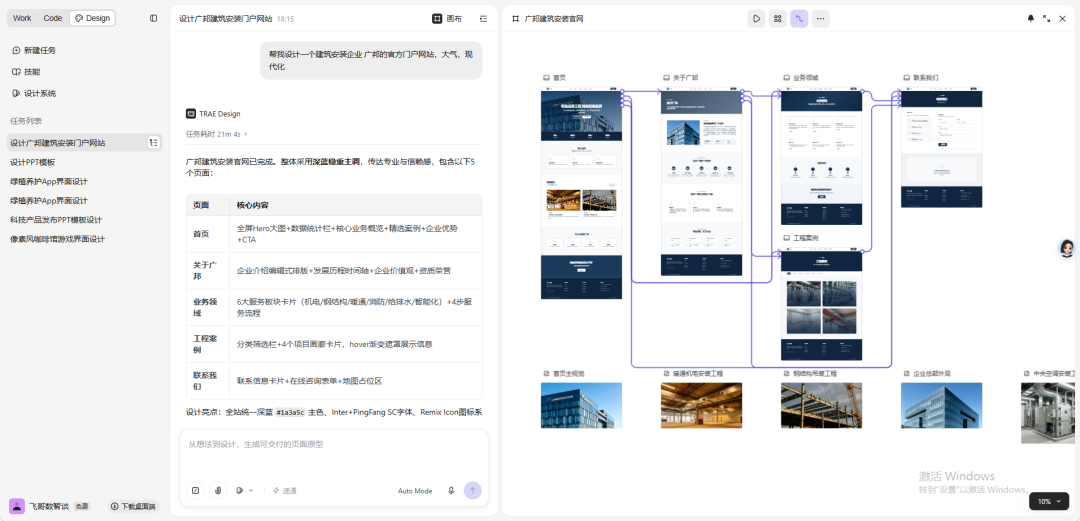Click the floating assistant avatar icon
Screen dimensions: 1080x521
1067,249
